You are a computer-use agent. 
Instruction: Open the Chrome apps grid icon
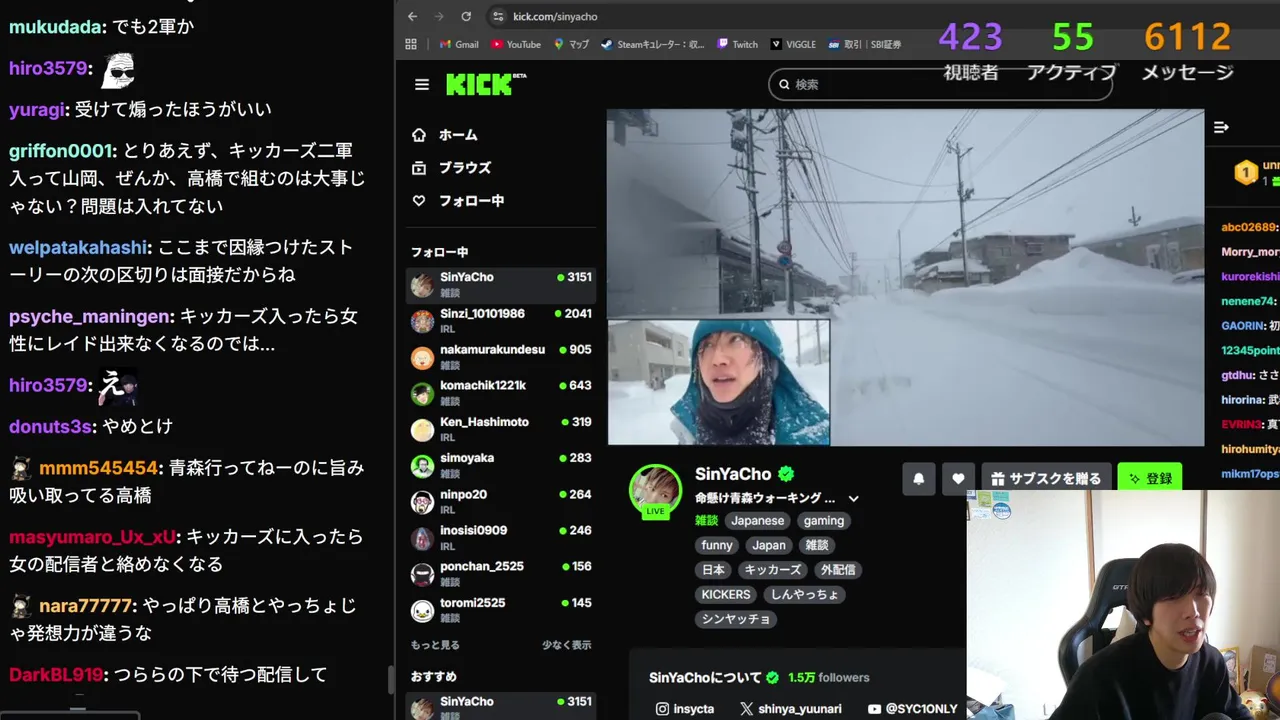pyautogui.click(x=411, y=44)
